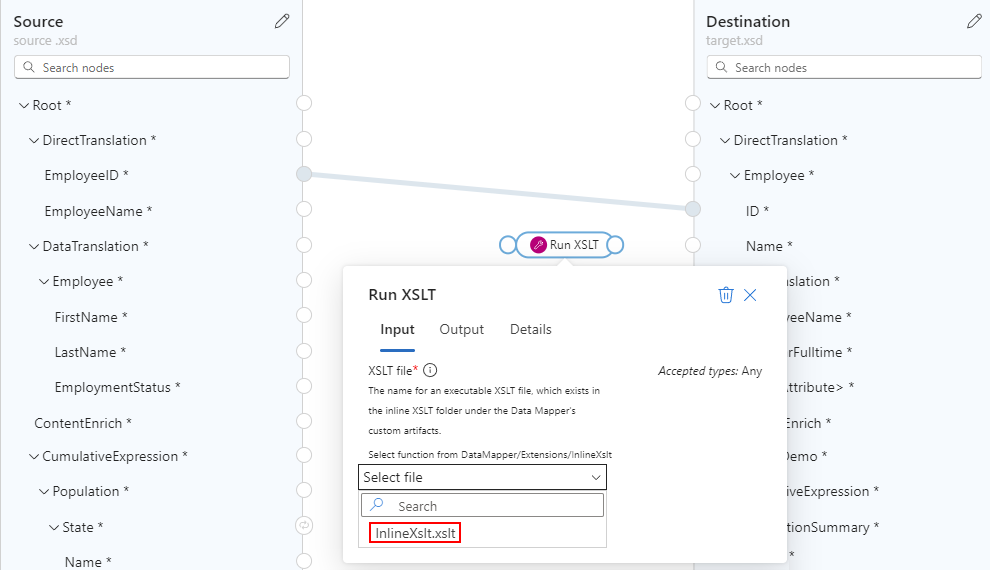Viewport: 990px width, 570px height.
Task: Switch to the Details tab
Action: pyautogui.click(x=530, y=330)
